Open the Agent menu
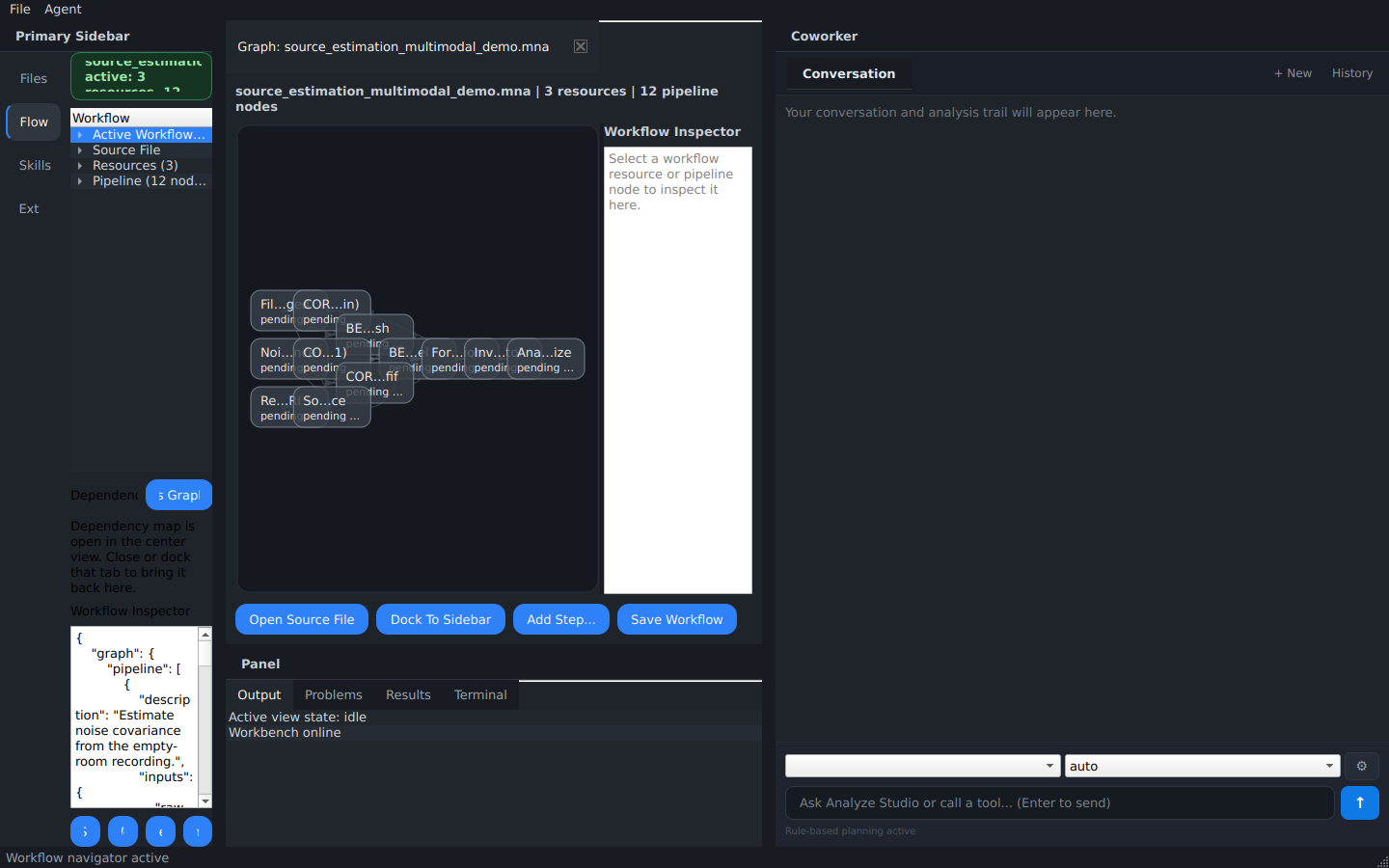The width and height of the screenshot is (1389, 868). (63, 9)
